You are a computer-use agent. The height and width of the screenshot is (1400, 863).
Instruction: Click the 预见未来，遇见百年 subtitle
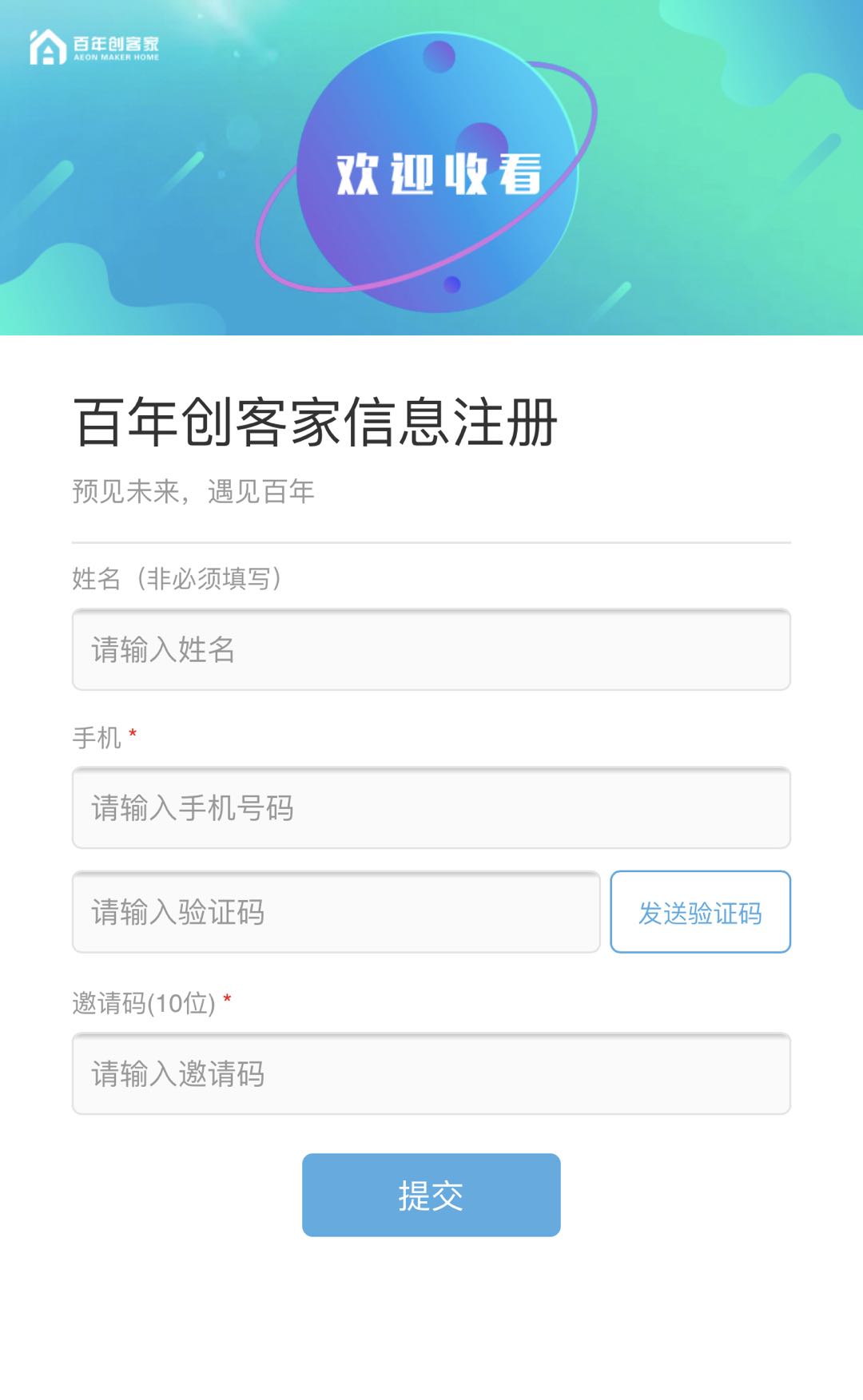click(x=193, y=491)
